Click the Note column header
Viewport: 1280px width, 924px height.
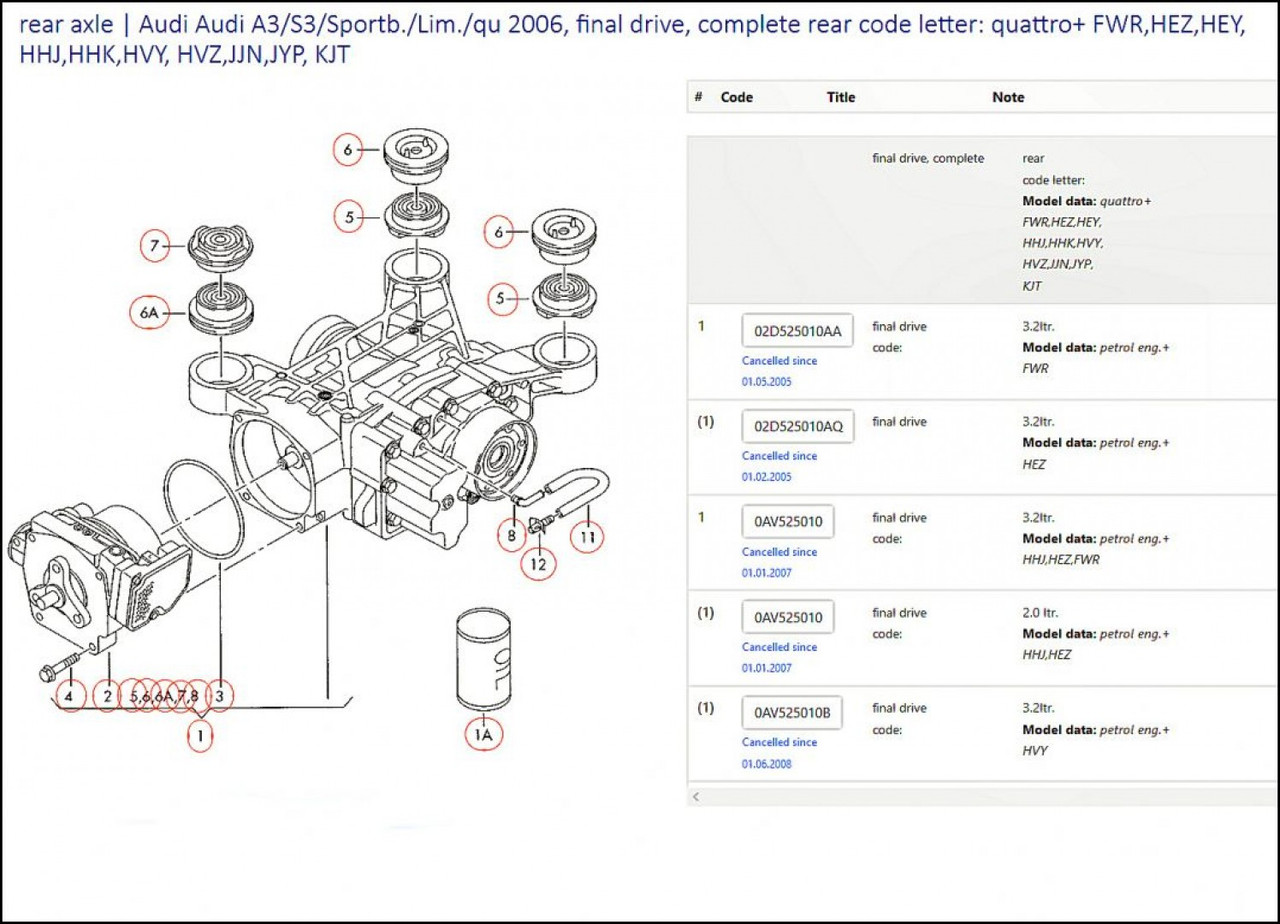(x=1007, y=97)
